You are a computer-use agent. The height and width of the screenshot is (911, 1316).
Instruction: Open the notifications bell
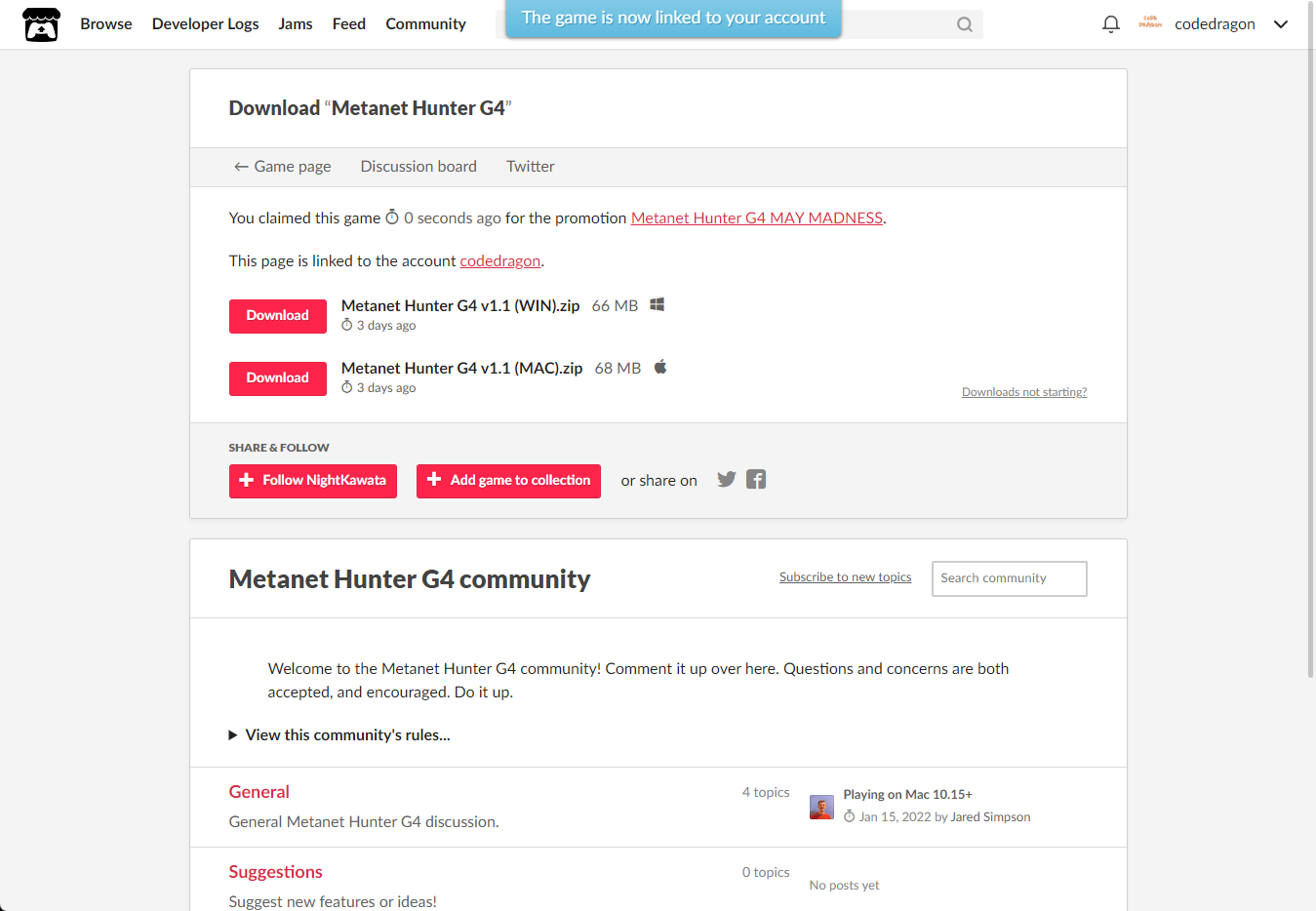pos(1110,24)
